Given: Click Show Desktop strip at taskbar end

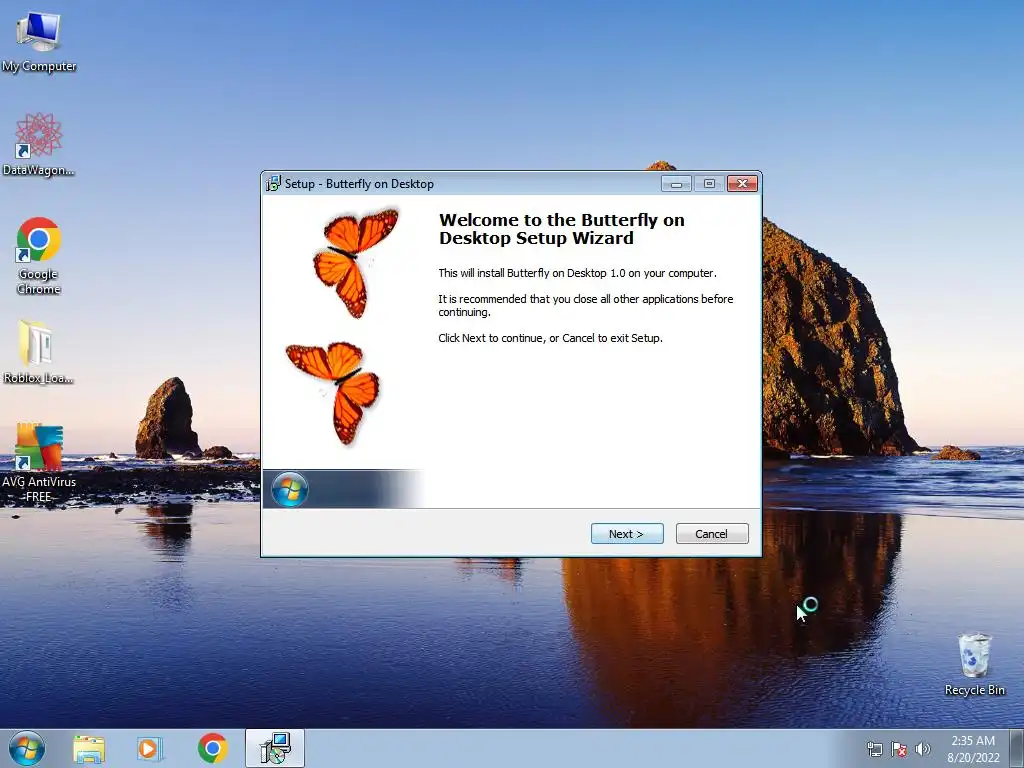Looking at the screenshot, I should [1017, 749].
